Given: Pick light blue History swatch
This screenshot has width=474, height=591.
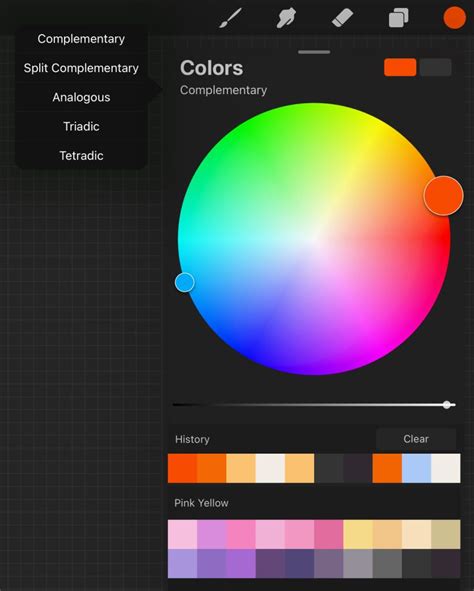Looking at the screenshot, I should (x=416, y=468).
